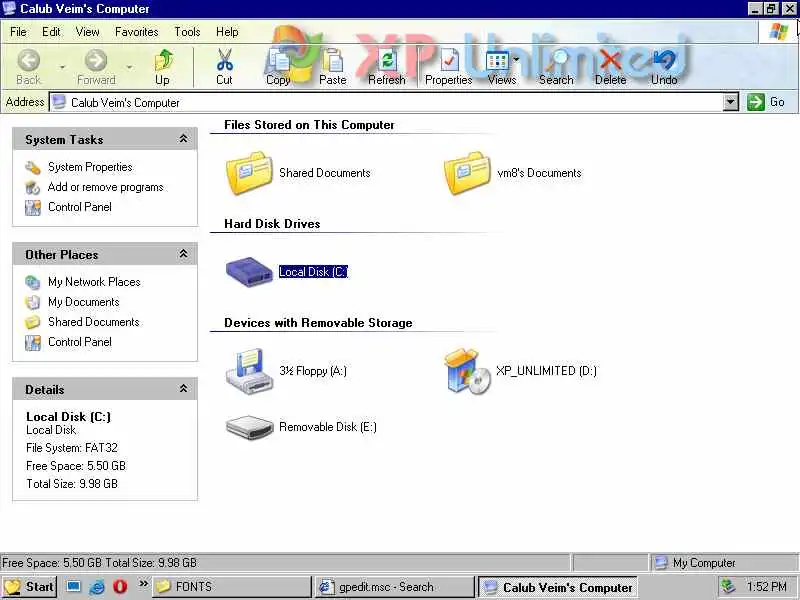Open the Back history dropdown arrow

pyautogui.click(x=62, y=67)
